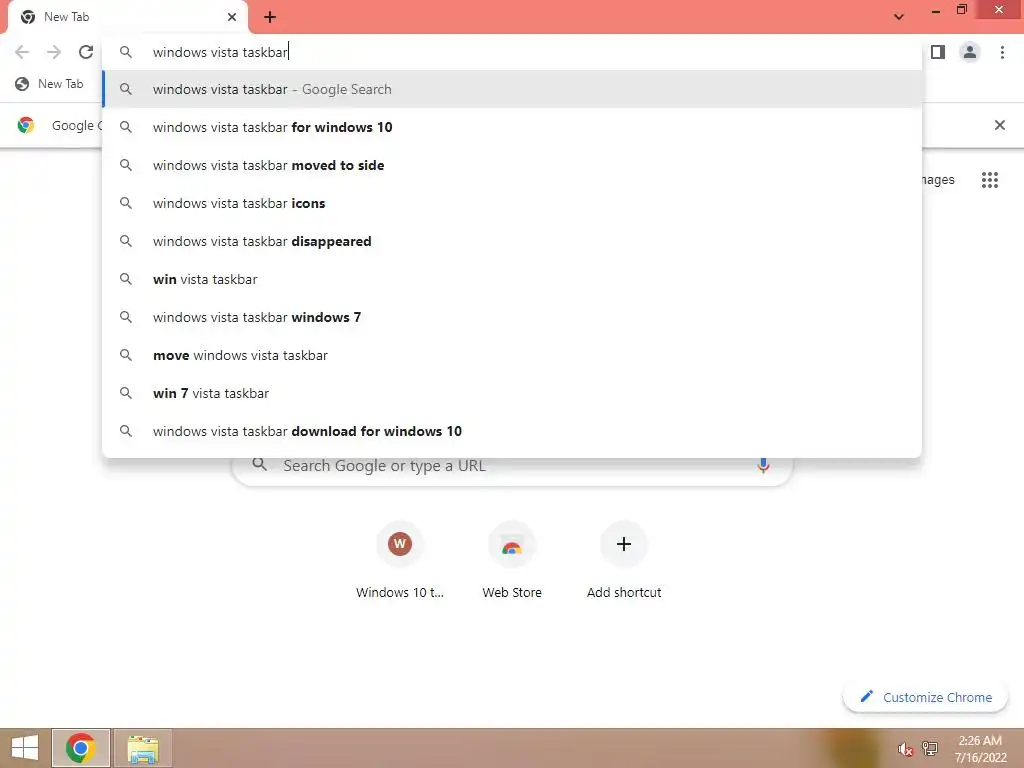Open the Web Store shortcut
Screen dimensions: 1024x768
click(512, 560)
